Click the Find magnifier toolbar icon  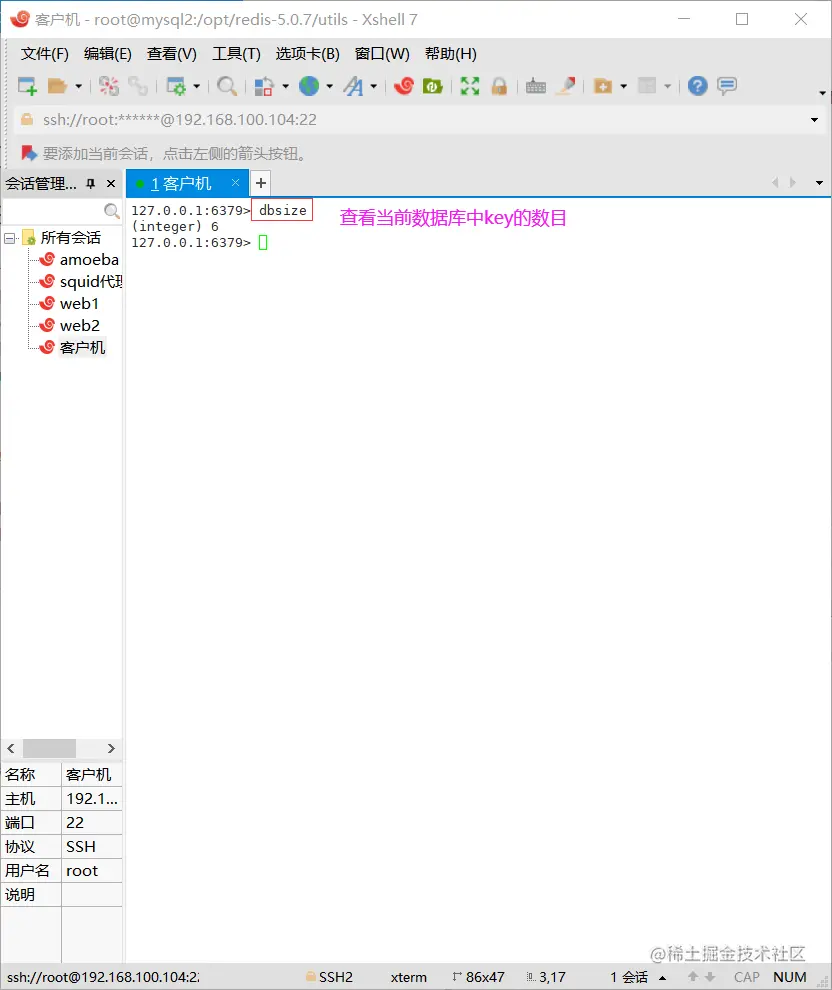click(227, 86)
